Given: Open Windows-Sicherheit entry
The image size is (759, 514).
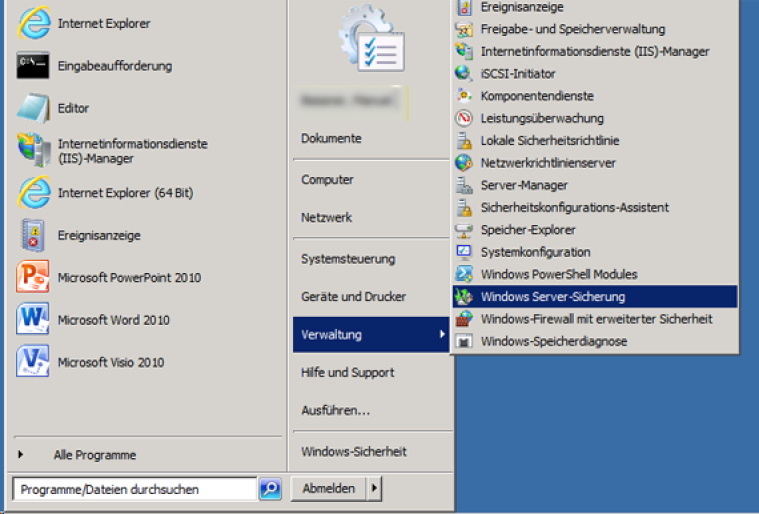Looking at the screenshot, I should (354, 452).
